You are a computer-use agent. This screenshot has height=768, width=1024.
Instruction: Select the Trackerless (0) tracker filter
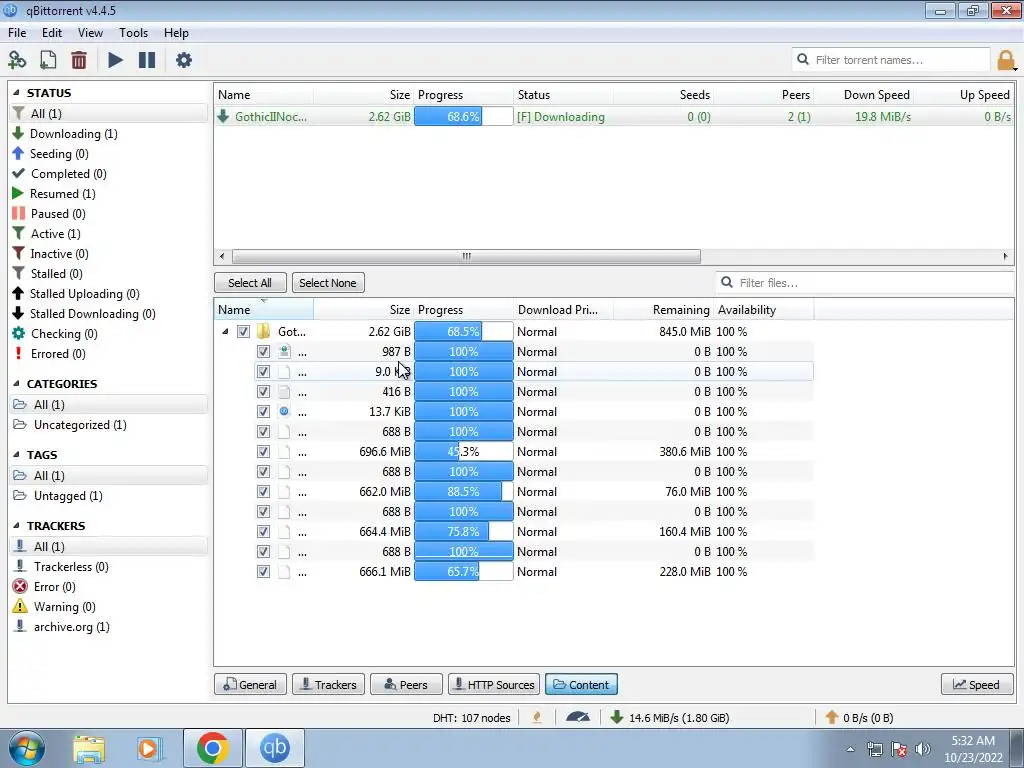tap(71, 567)
